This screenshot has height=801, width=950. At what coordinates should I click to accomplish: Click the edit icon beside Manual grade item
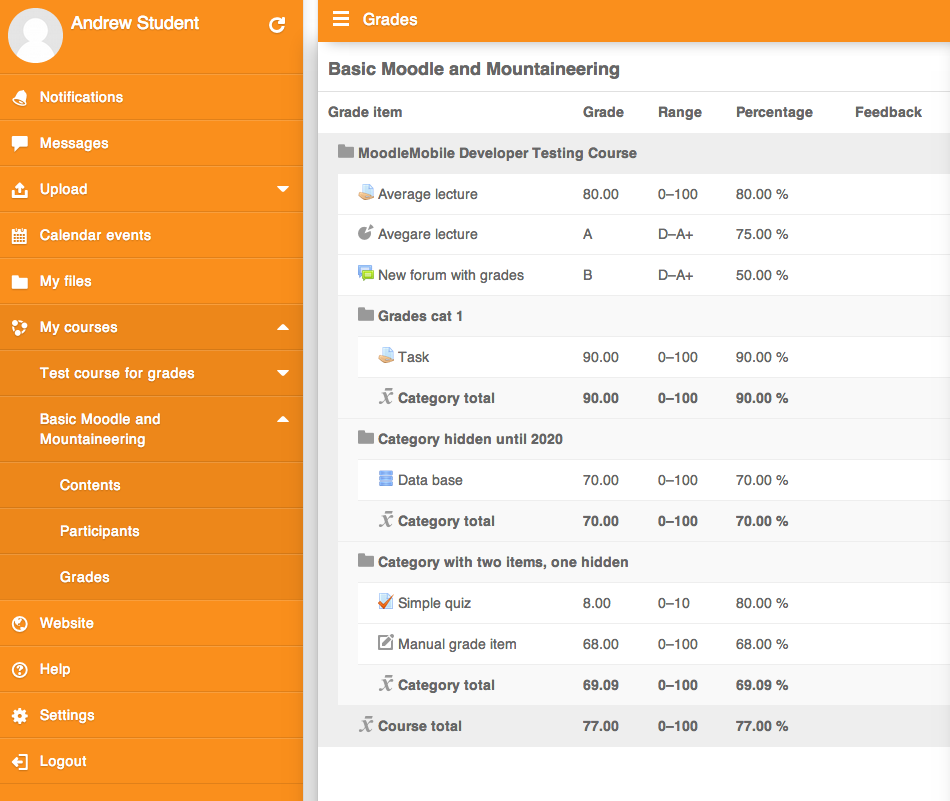[386, 642]
